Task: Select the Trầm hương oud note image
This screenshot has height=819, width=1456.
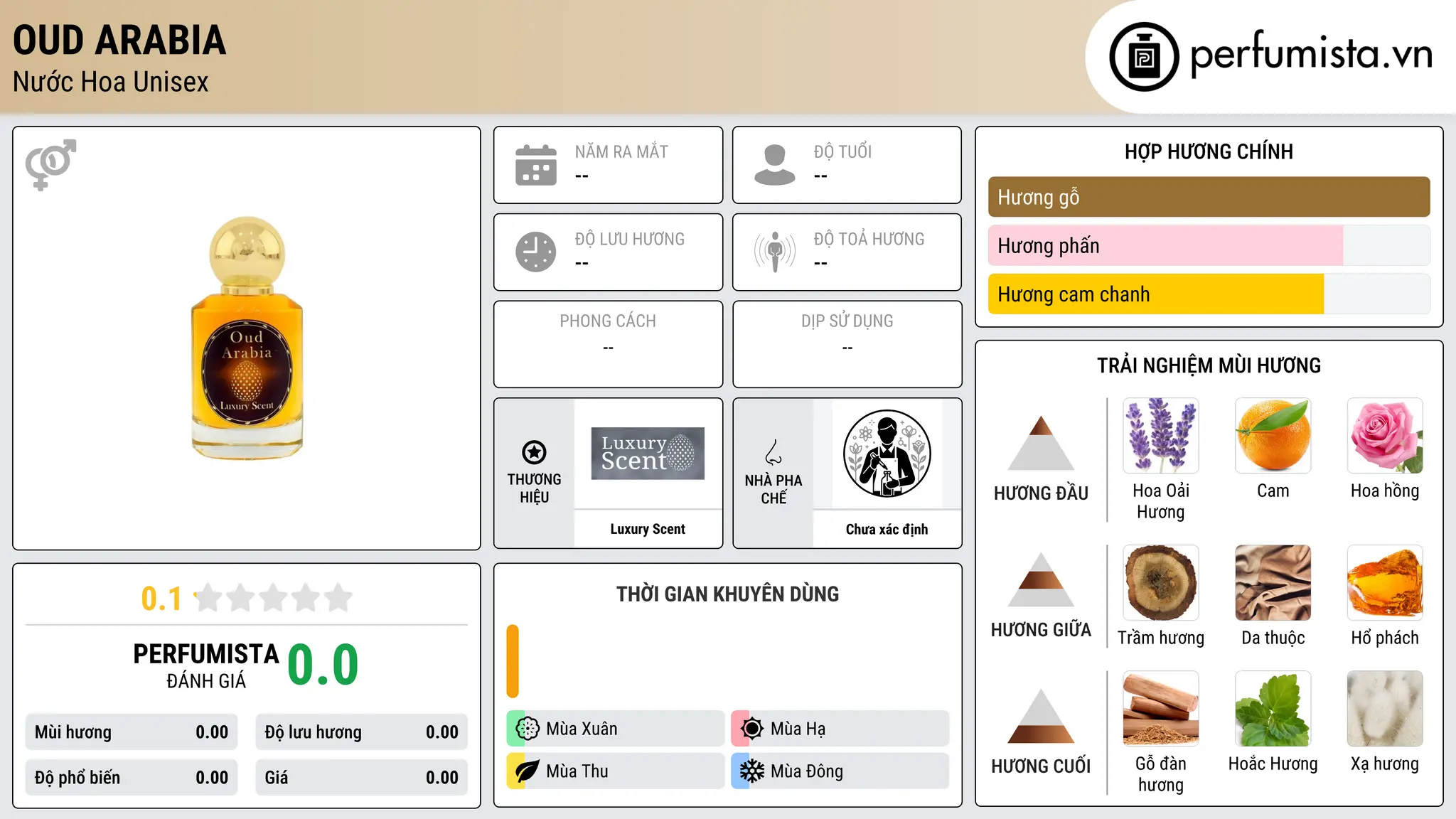Action: point(1161,583)
